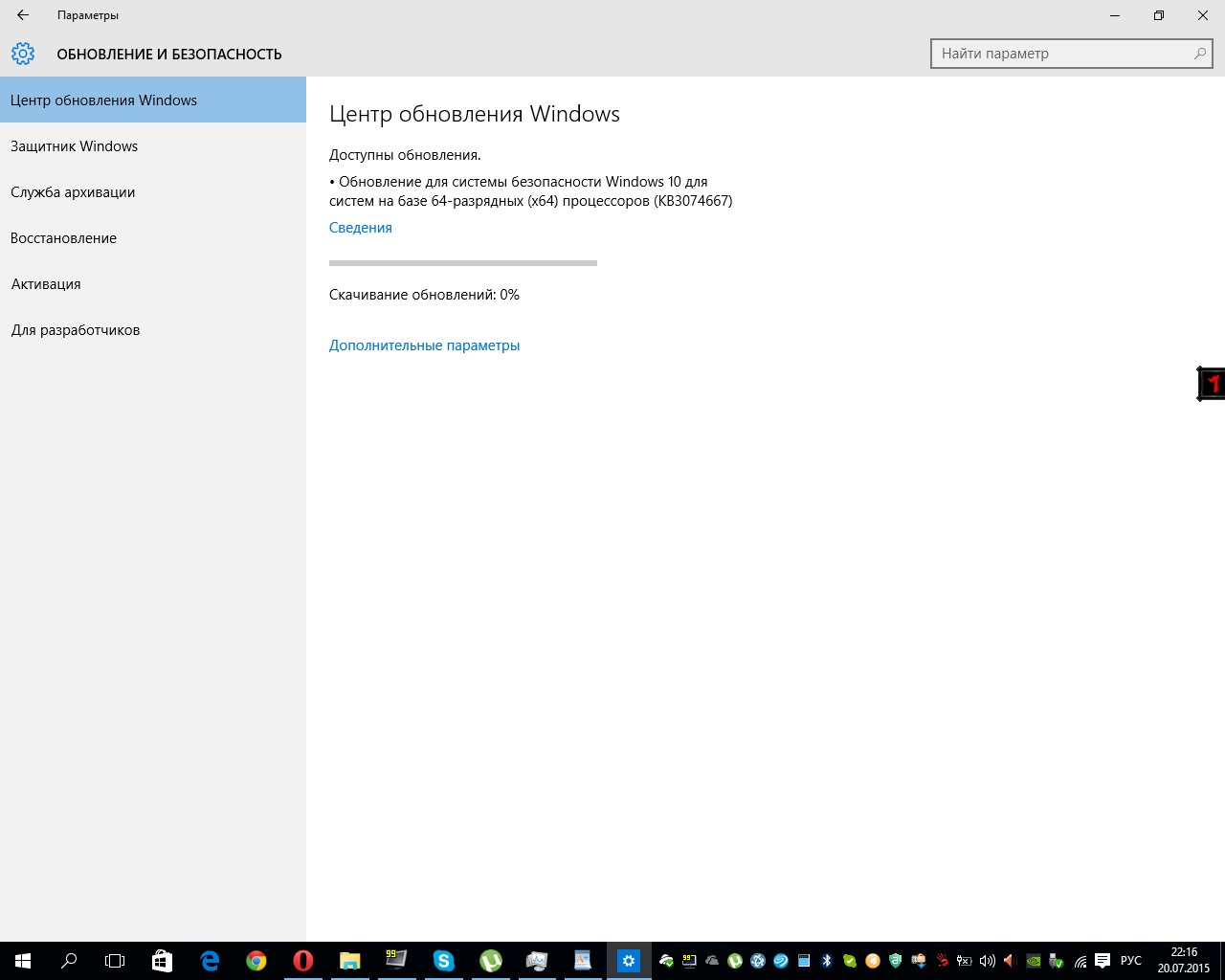This screenshot has height=980, width=1225.
Task: Open uTorrent from the taskbar
Action: pos(490,961)
